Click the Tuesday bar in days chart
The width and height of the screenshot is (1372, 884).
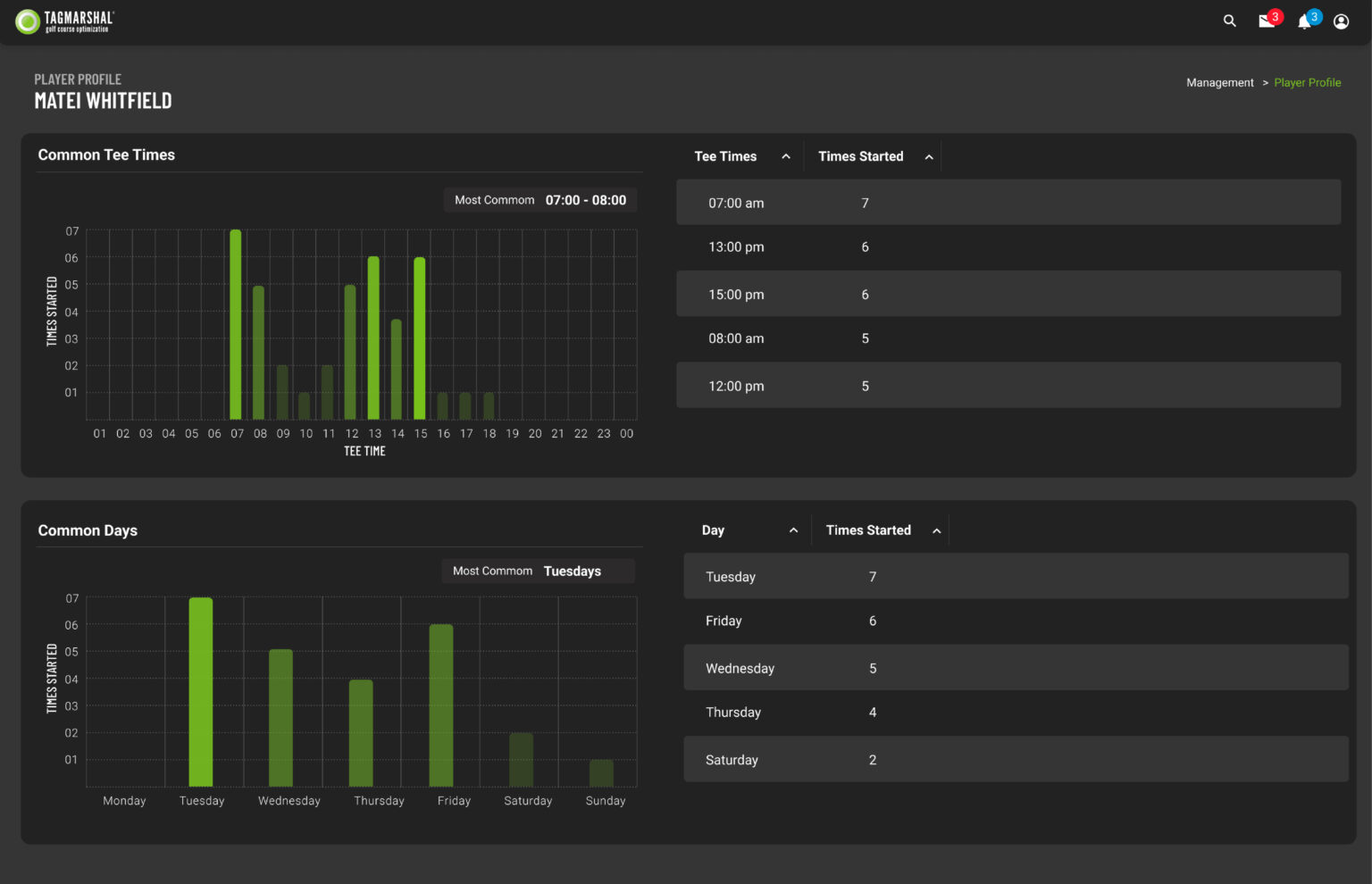tap(201, 692)
